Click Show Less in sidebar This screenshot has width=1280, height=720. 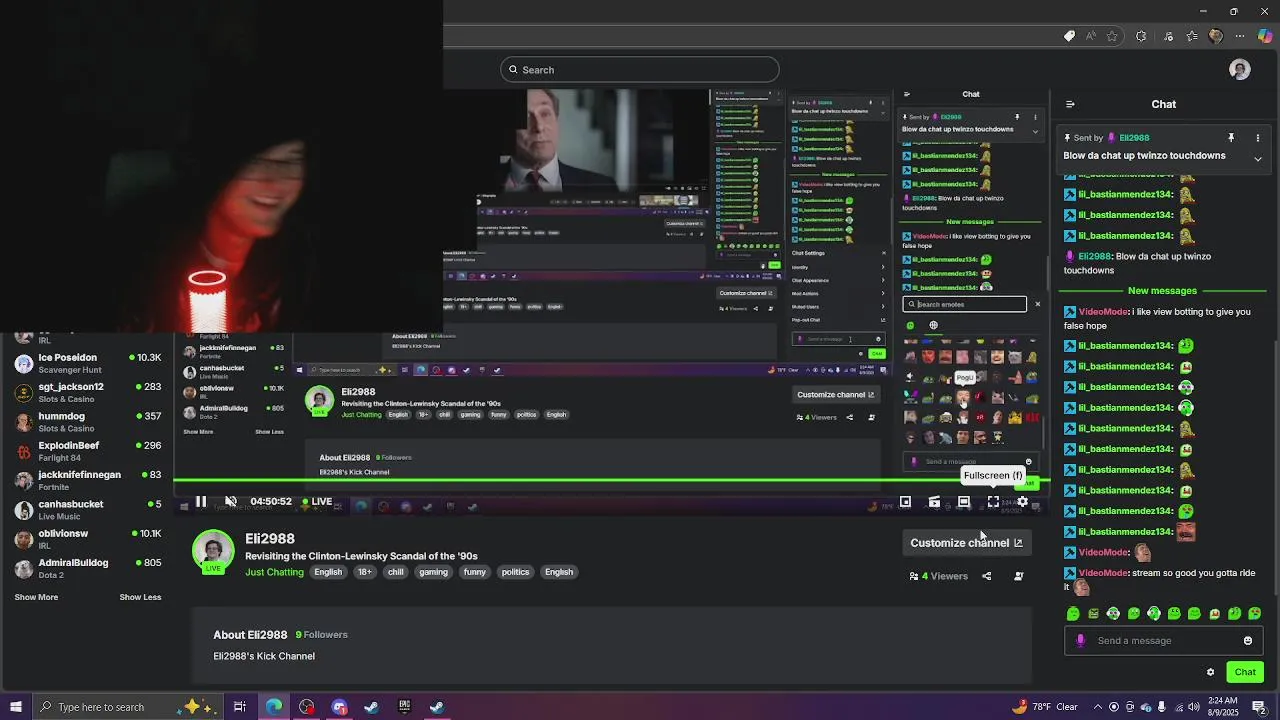[140, 597]
